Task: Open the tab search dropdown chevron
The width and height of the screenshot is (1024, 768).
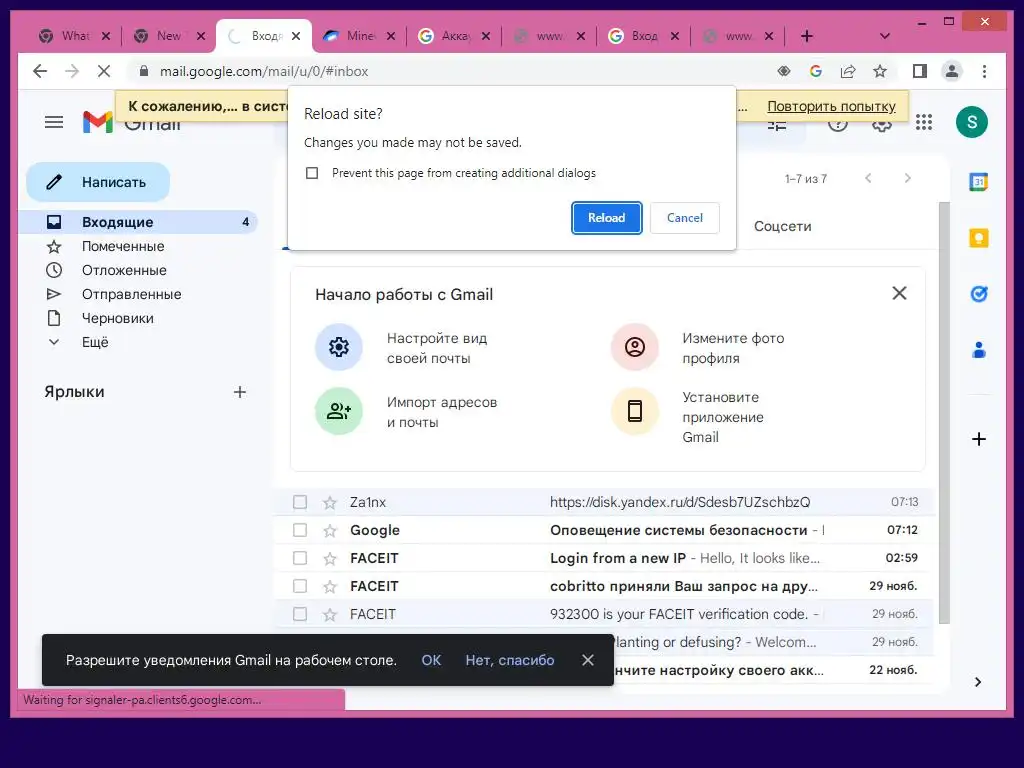Action: pyautogui.click(x=885, y=36)
